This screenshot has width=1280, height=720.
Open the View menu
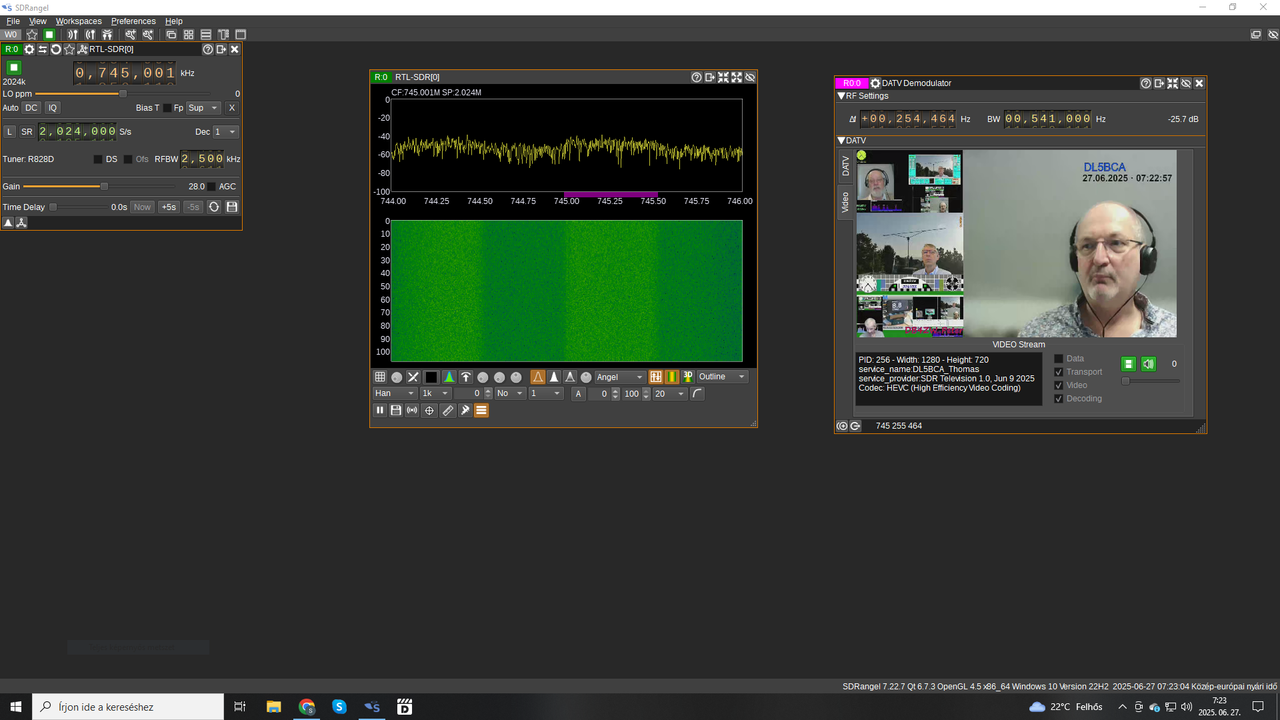(38, 21)
